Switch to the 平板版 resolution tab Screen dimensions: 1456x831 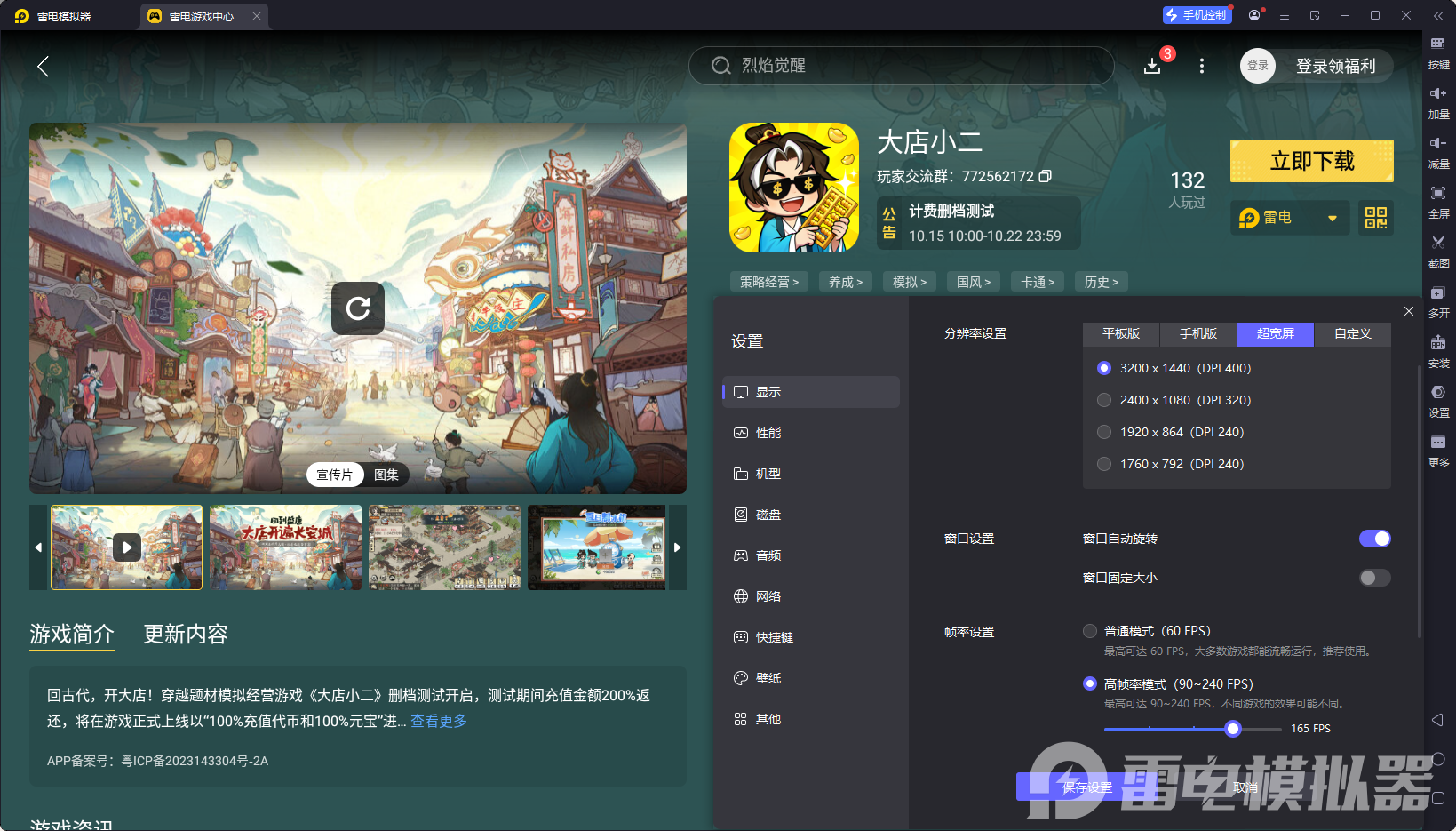(1121, 334)
